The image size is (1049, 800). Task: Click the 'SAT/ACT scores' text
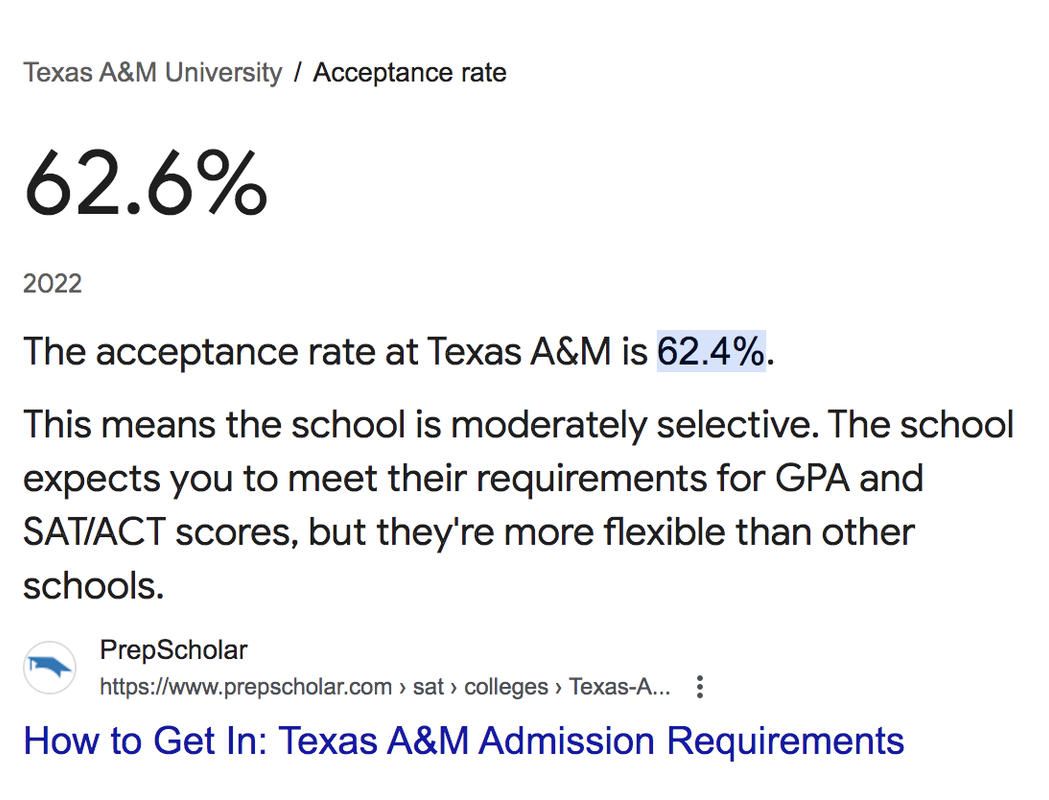click(161, 532)
